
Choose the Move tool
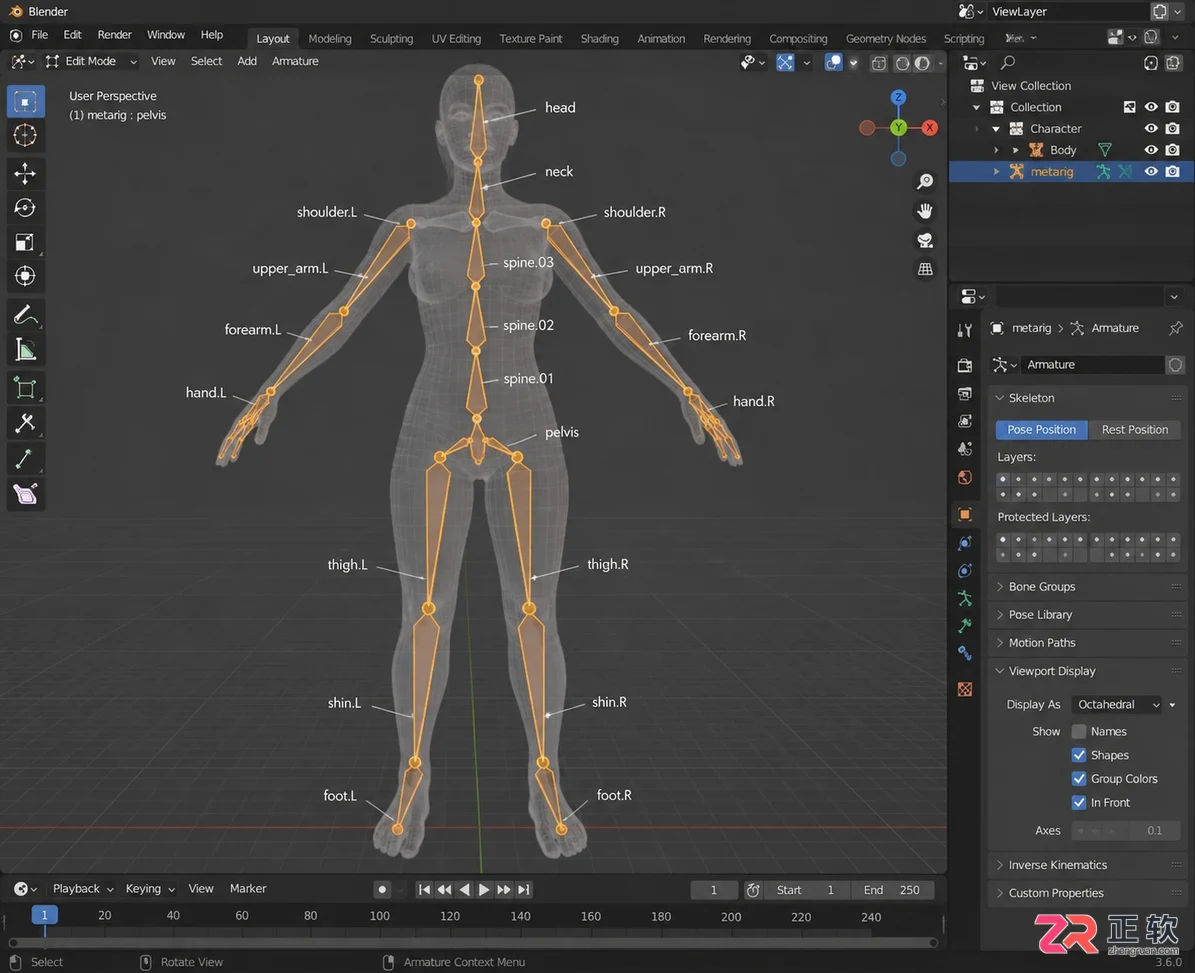click(25, 174)
